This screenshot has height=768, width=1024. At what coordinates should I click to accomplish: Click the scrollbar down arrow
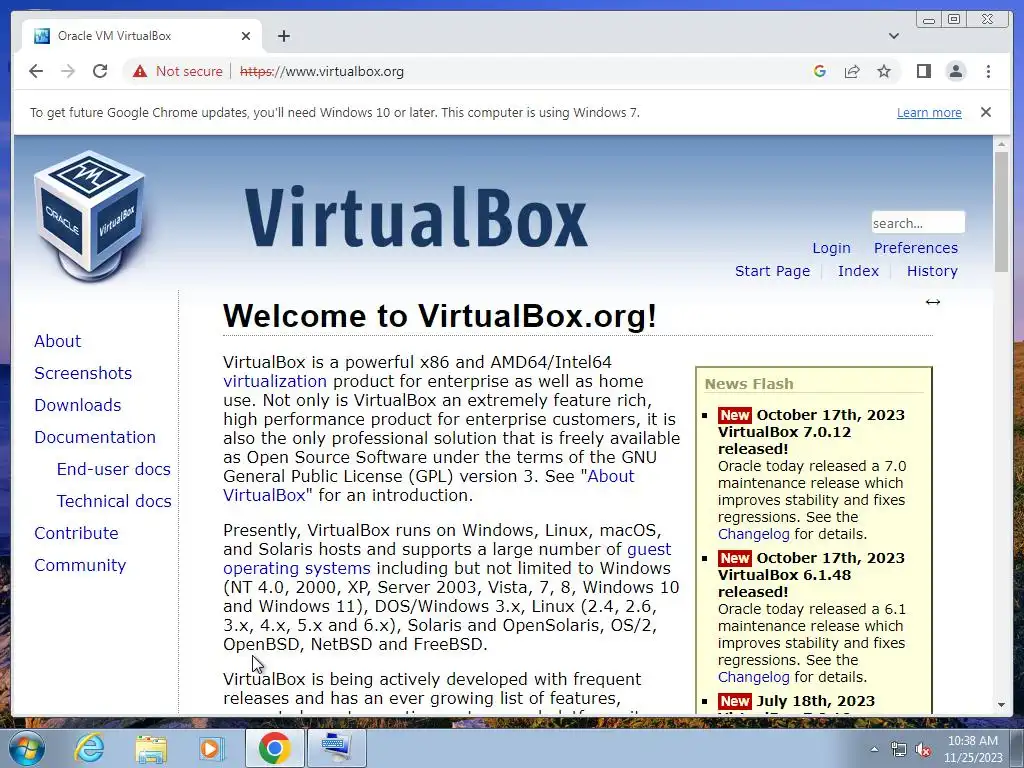coord(1001,705)
